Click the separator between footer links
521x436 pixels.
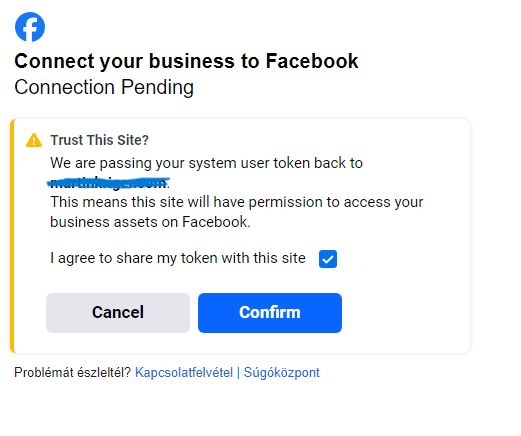tap(238, 372)
